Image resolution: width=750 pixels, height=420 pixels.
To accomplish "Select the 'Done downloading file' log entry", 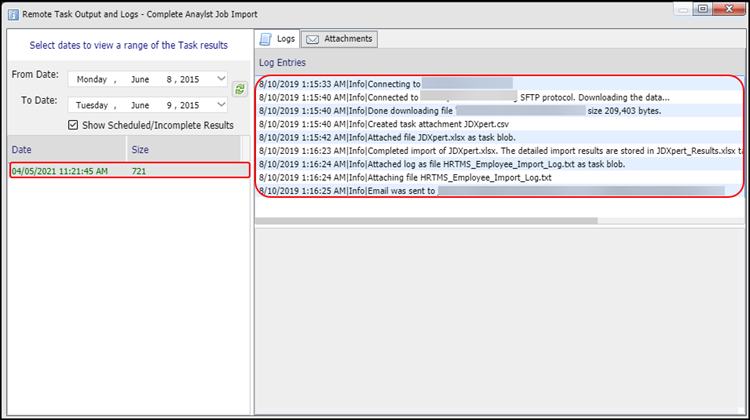I will point(499,111).
